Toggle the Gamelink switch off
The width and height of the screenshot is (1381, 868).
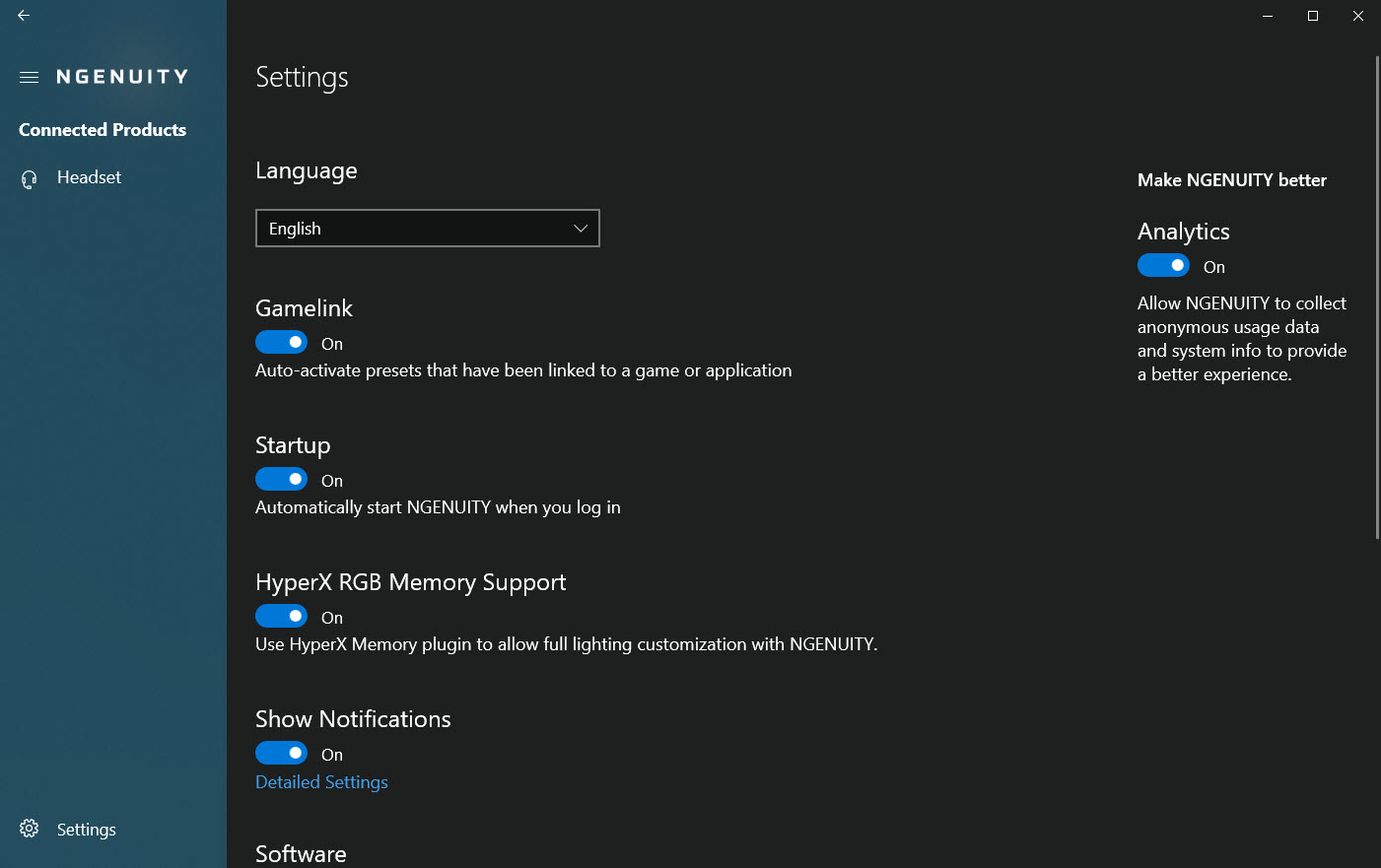click(x=282, y=342)
